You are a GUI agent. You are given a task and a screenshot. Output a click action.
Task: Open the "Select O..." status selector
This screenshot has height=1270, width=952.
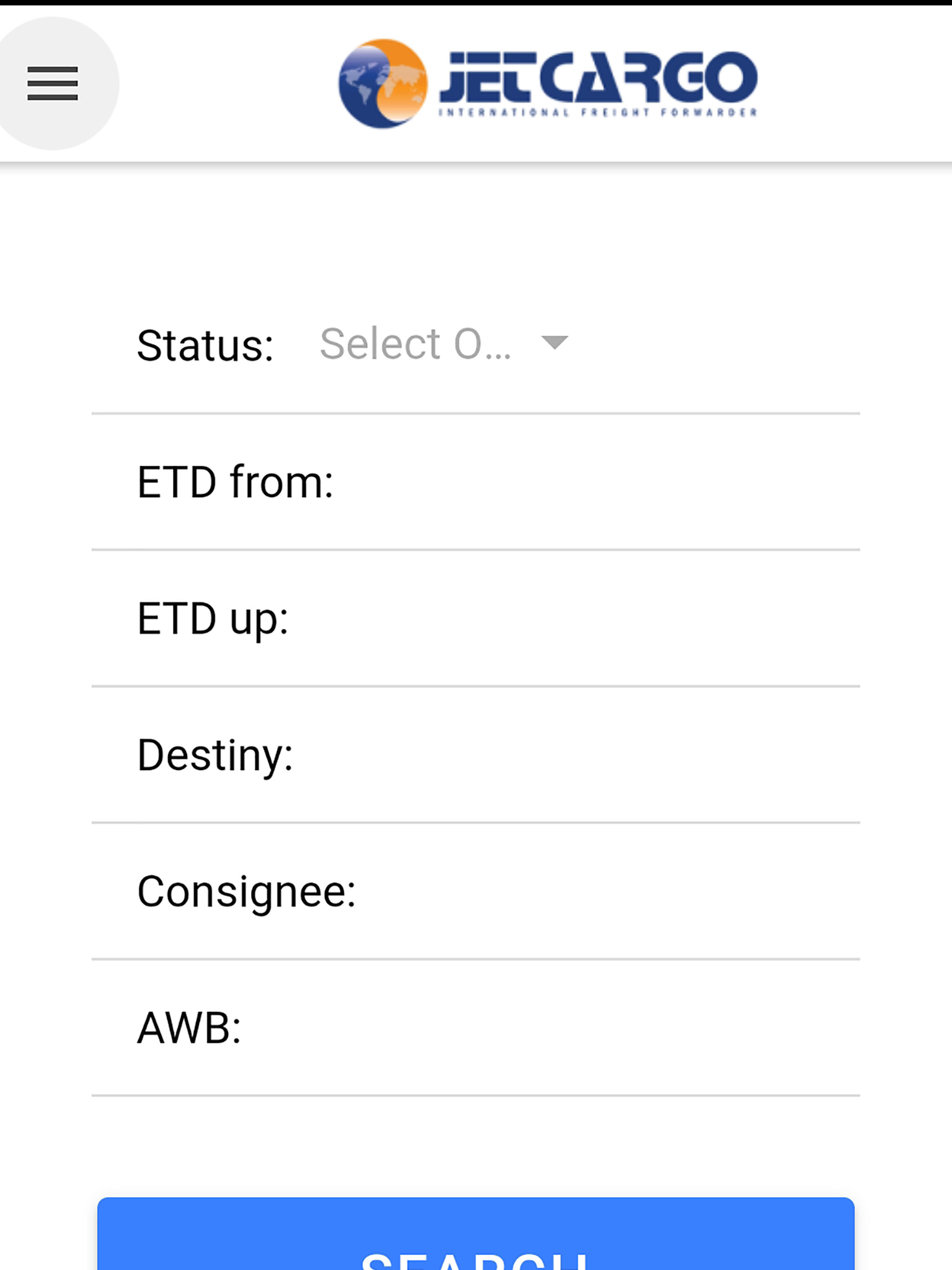point(444,344)
